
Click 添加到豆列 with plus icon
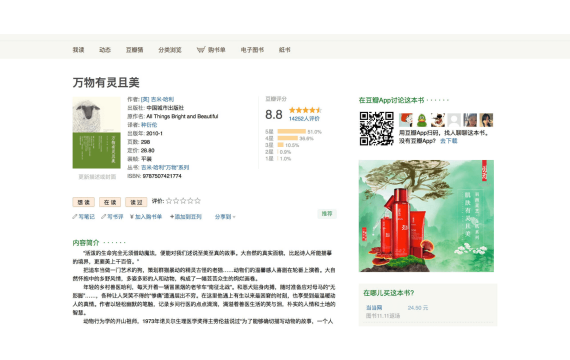tap(186, 217)
